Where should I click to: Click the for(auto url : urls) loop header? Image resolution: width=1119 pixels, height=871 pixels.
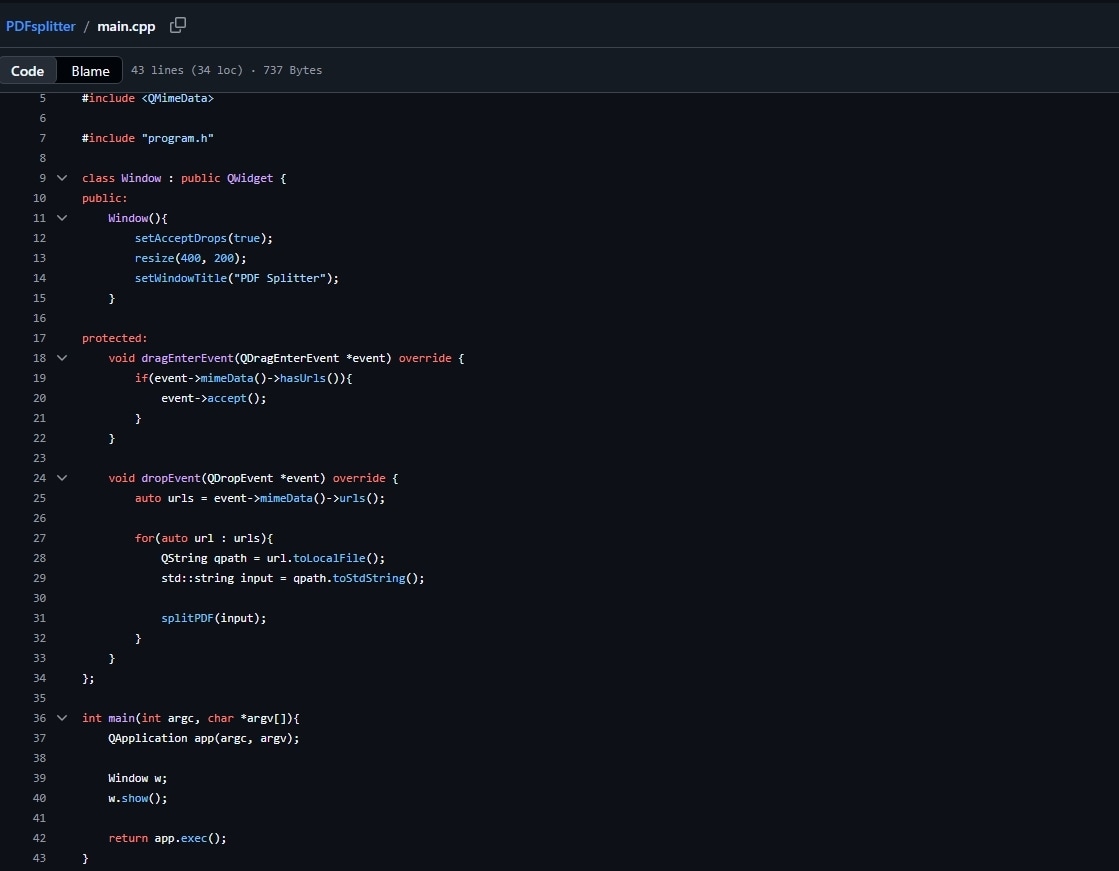(204, 538)
